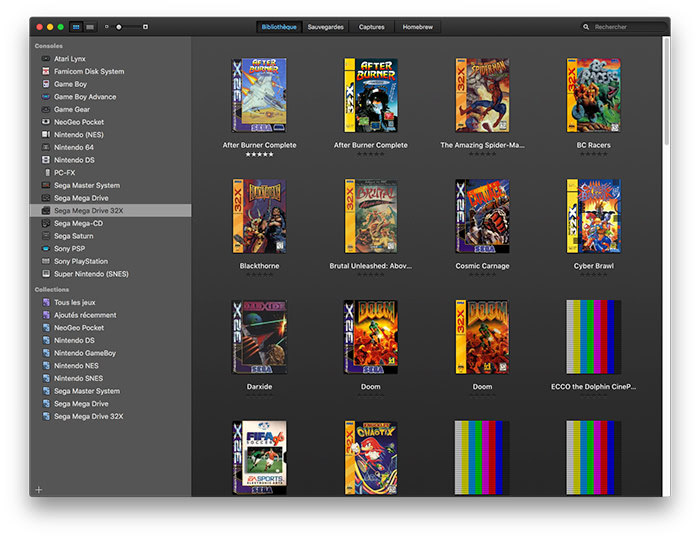
Task: Click the Rechercher search field
Action: [623, 27]
